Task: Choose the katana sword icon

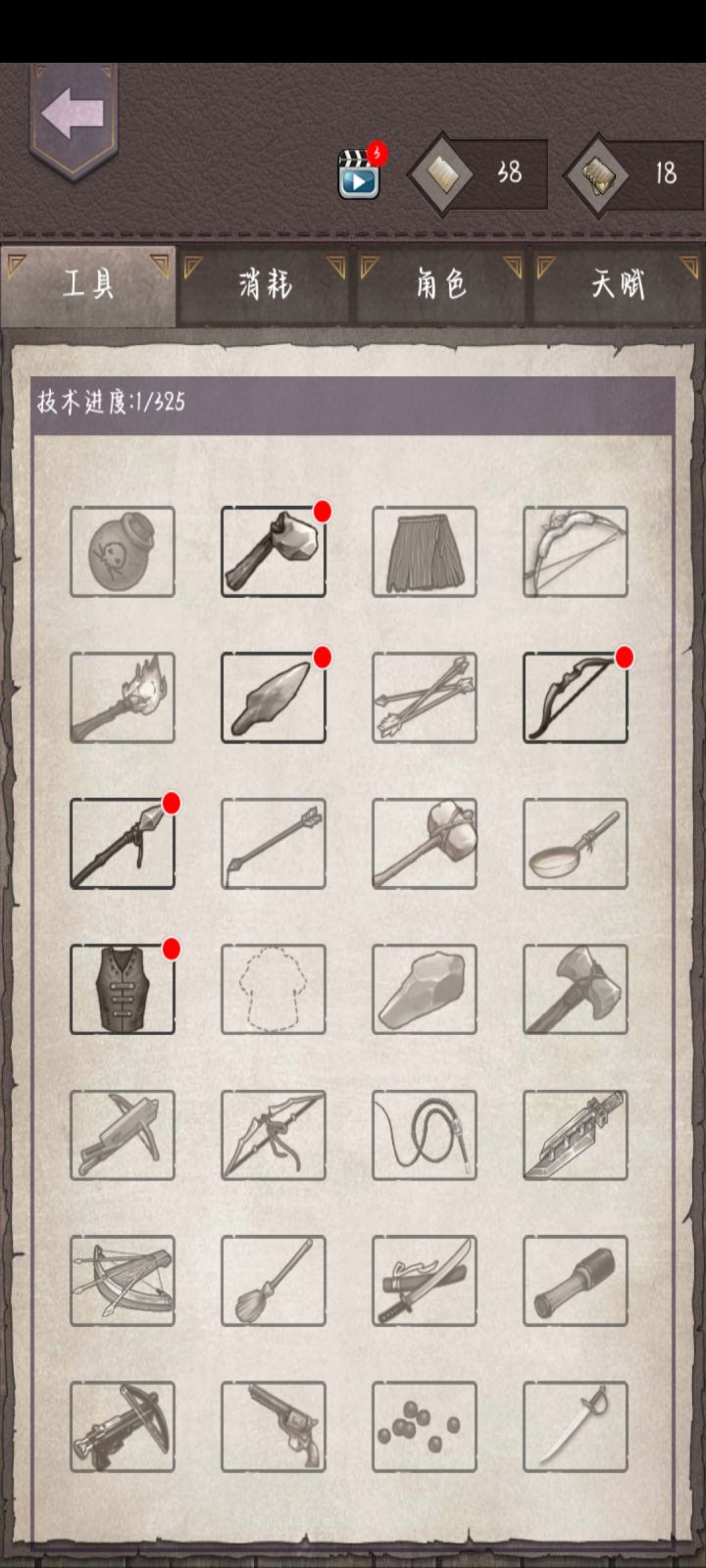Action: pyautogui.click(x=425, y=1281)
